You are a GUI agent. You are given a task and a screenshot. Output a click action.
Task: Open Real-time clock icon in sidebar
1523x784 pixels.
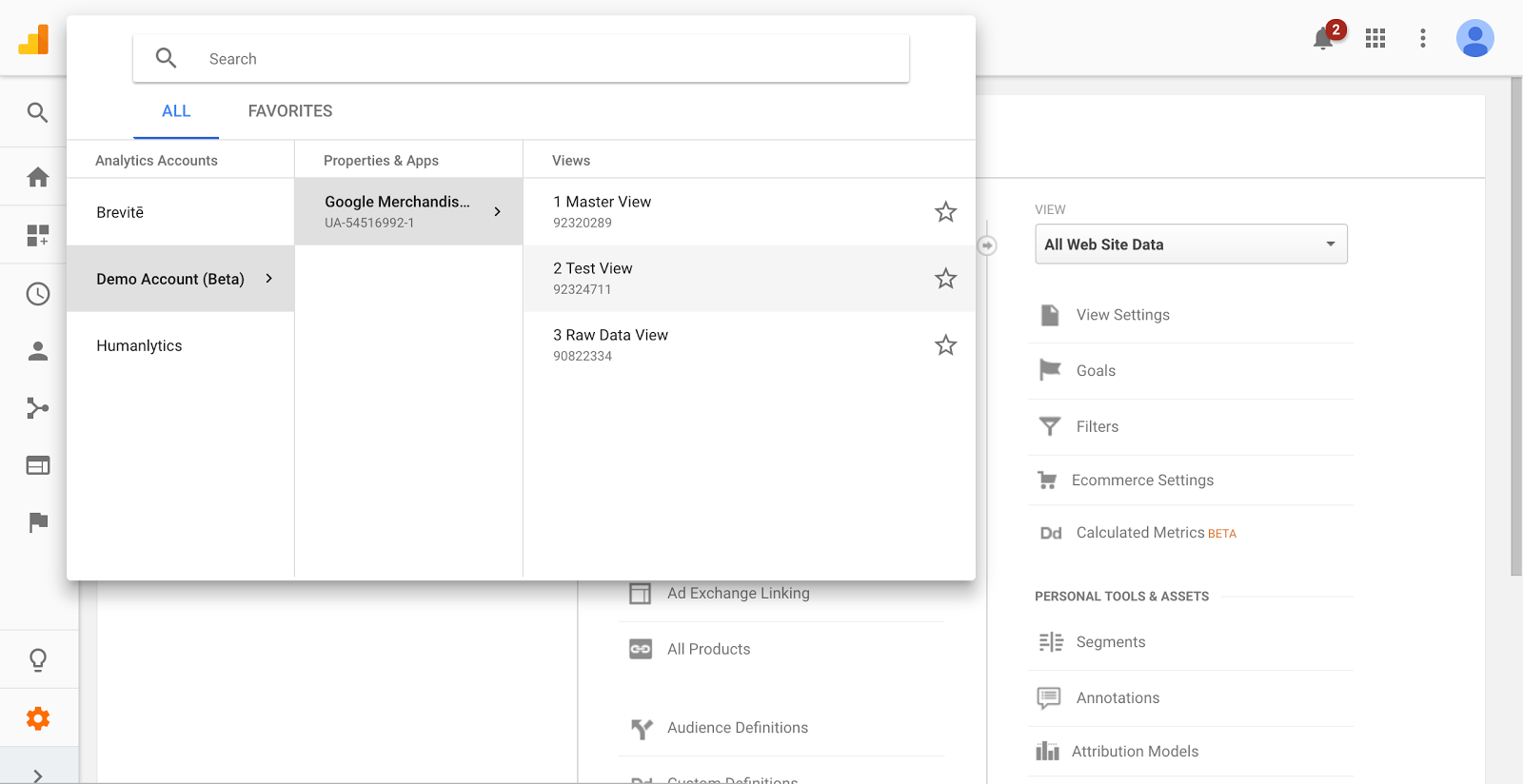[x=38, y=294]
